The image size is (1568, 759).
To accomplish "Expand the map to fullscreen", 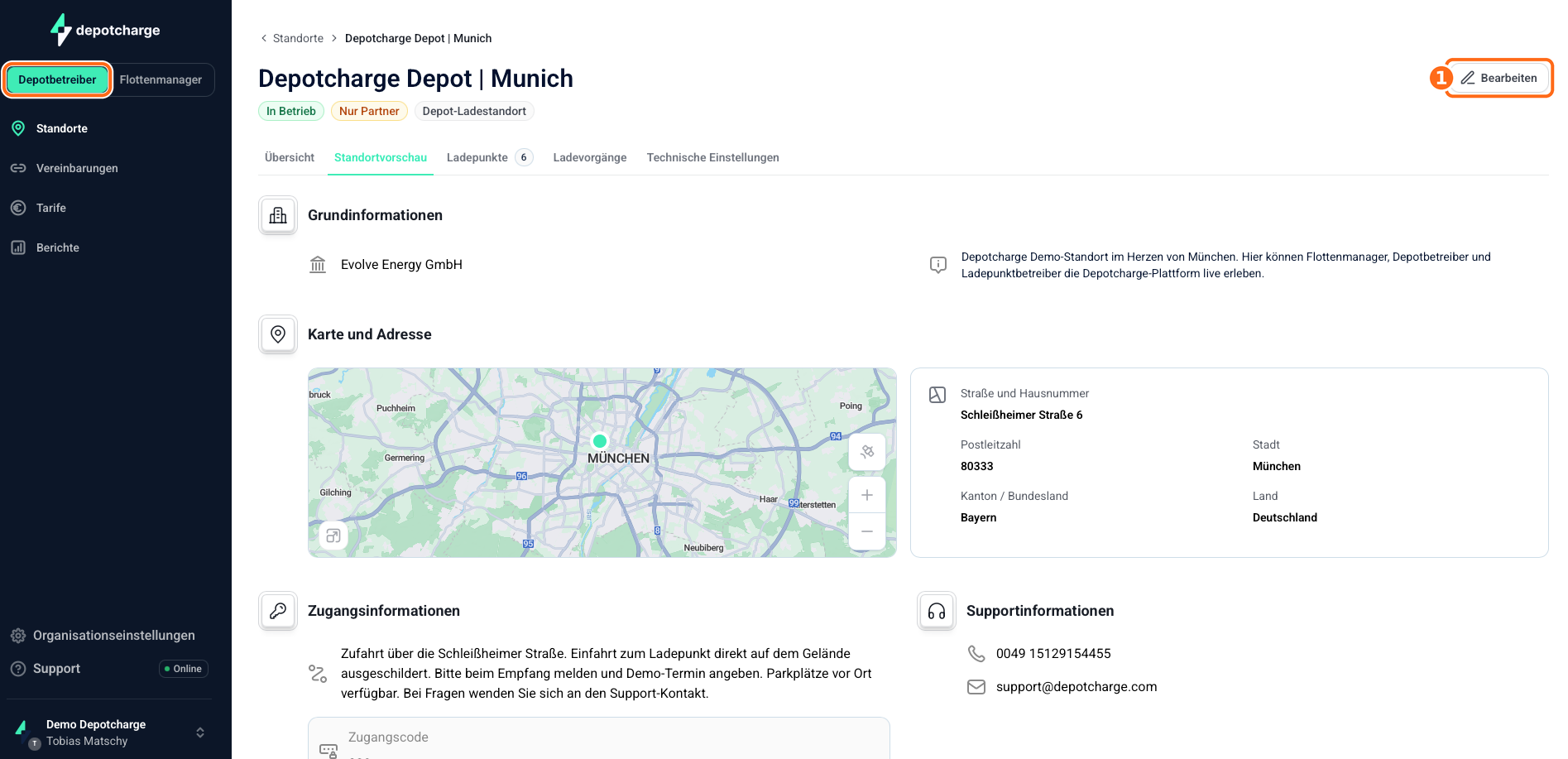I will [333, 536].
